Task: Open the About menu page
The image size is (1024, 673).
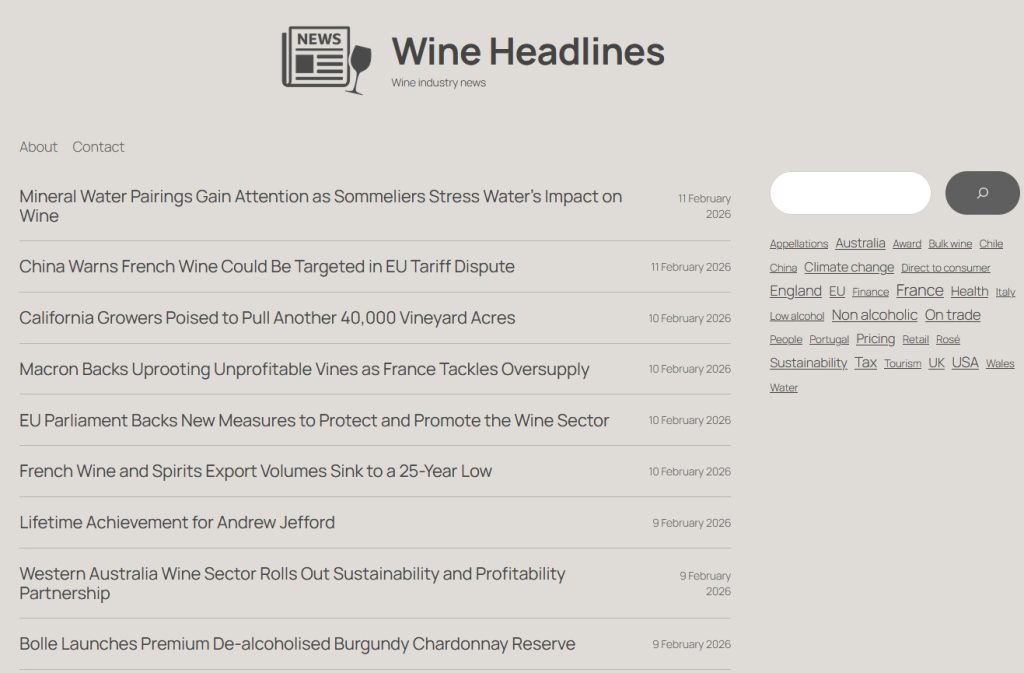Action: point(38,147)
